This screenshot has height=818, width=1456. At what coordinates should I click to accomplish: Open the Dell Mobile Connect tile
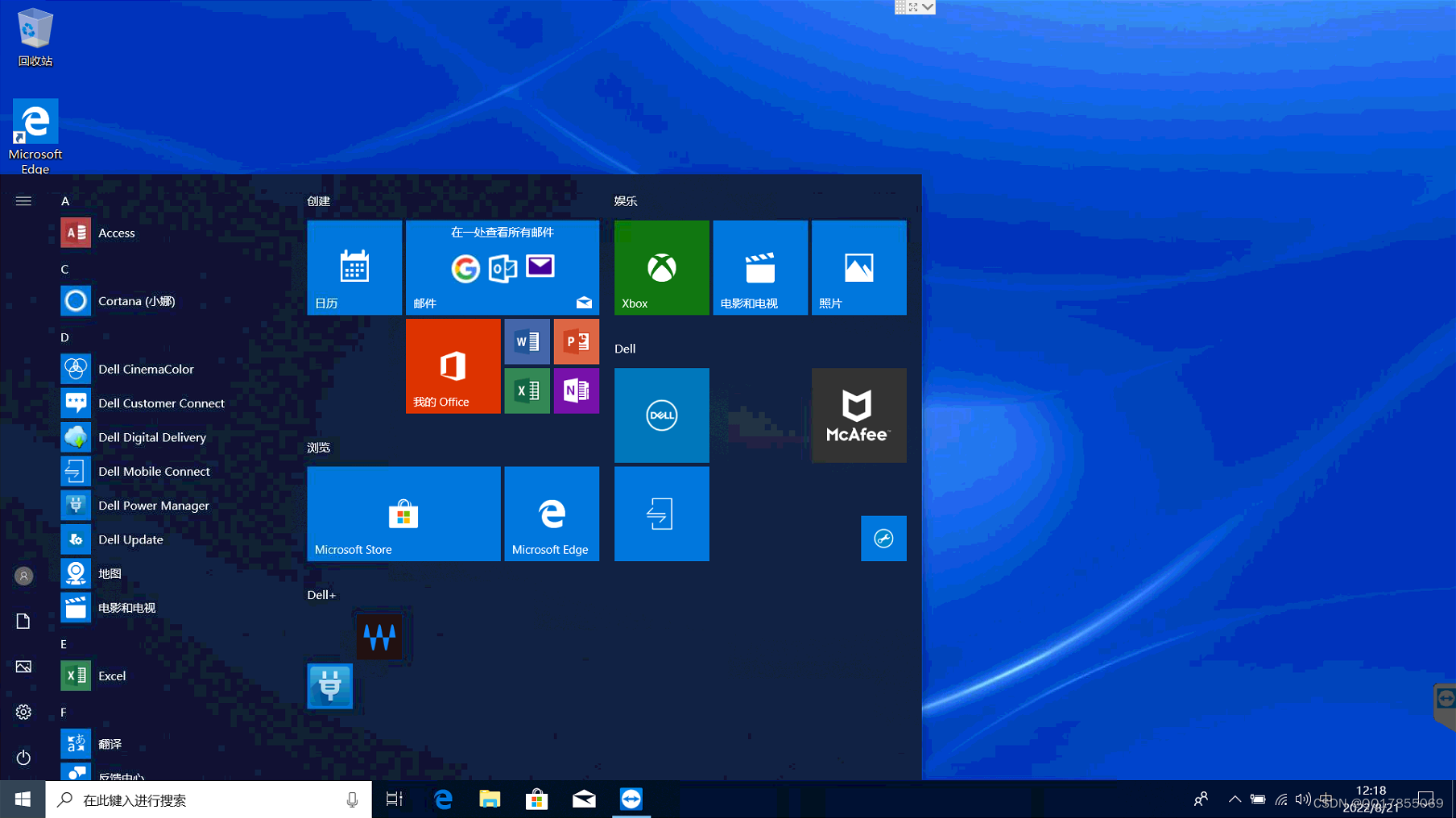point(662,514)
